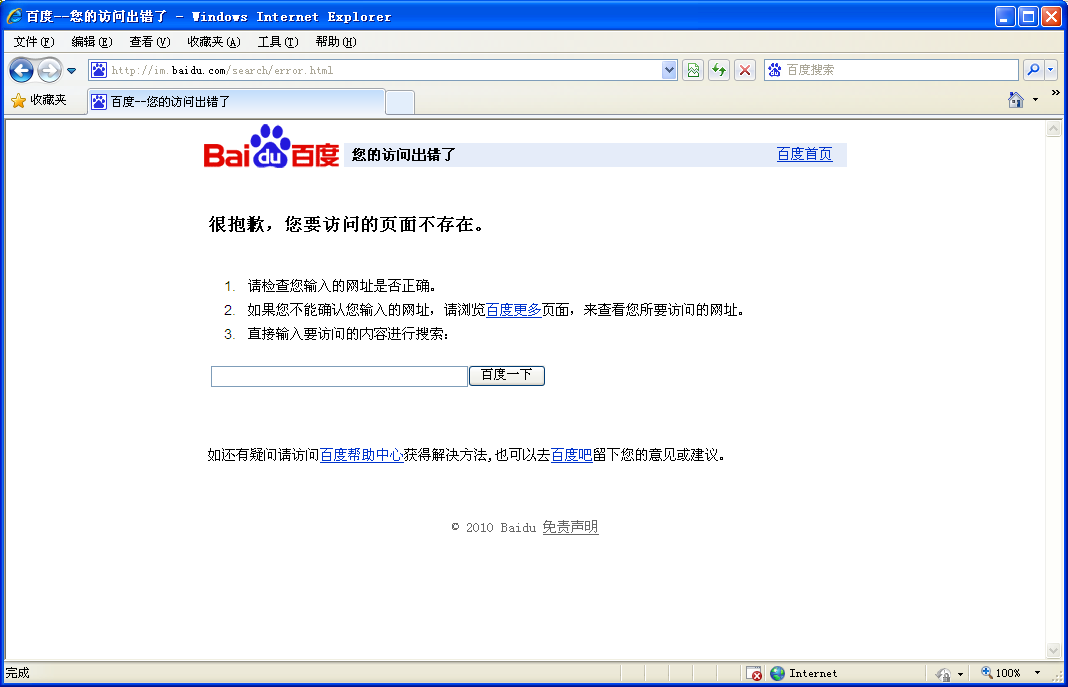Click the magnifier search button

(1033, 69)
